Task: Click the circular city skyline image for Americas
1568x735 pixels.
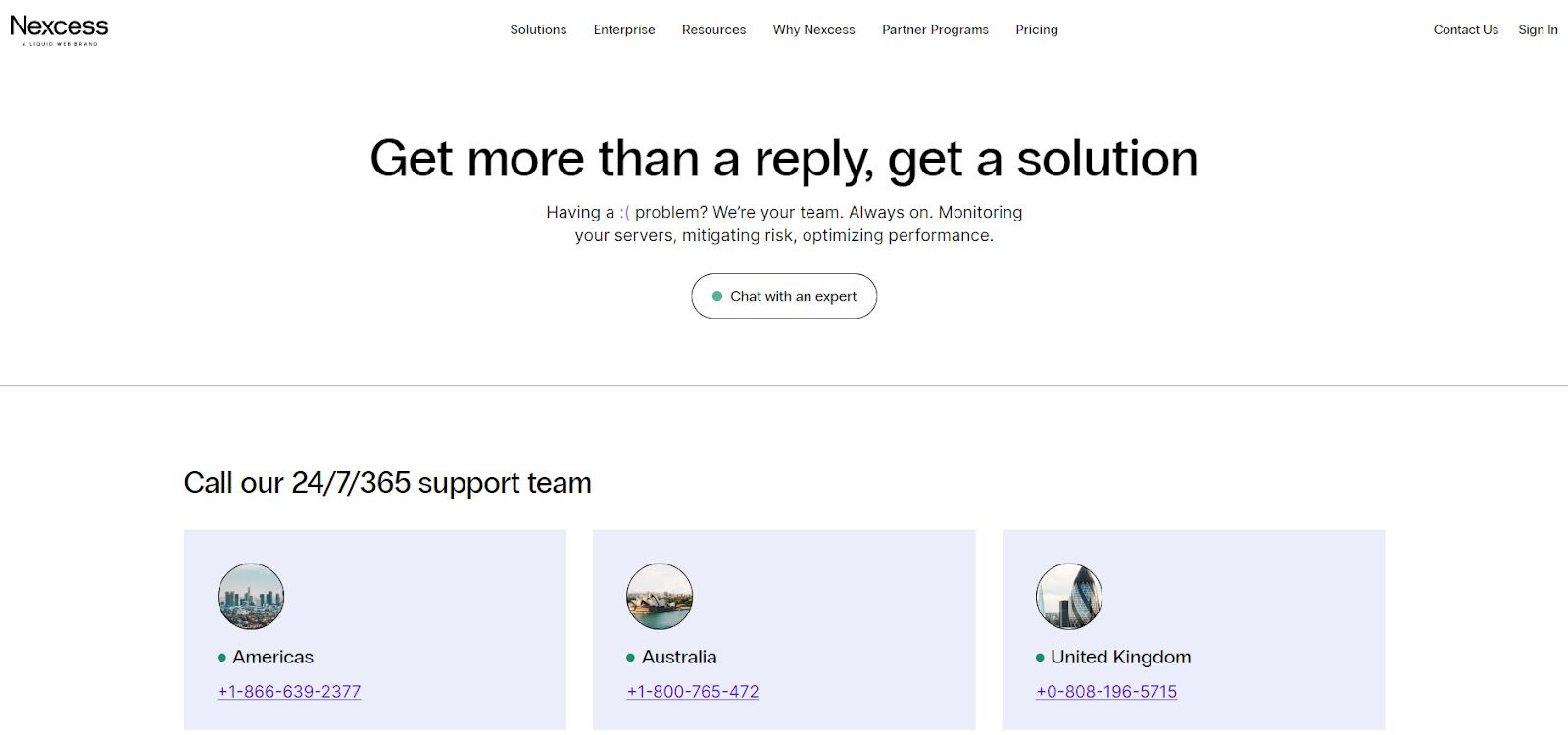Action: [x=251, y=596]
